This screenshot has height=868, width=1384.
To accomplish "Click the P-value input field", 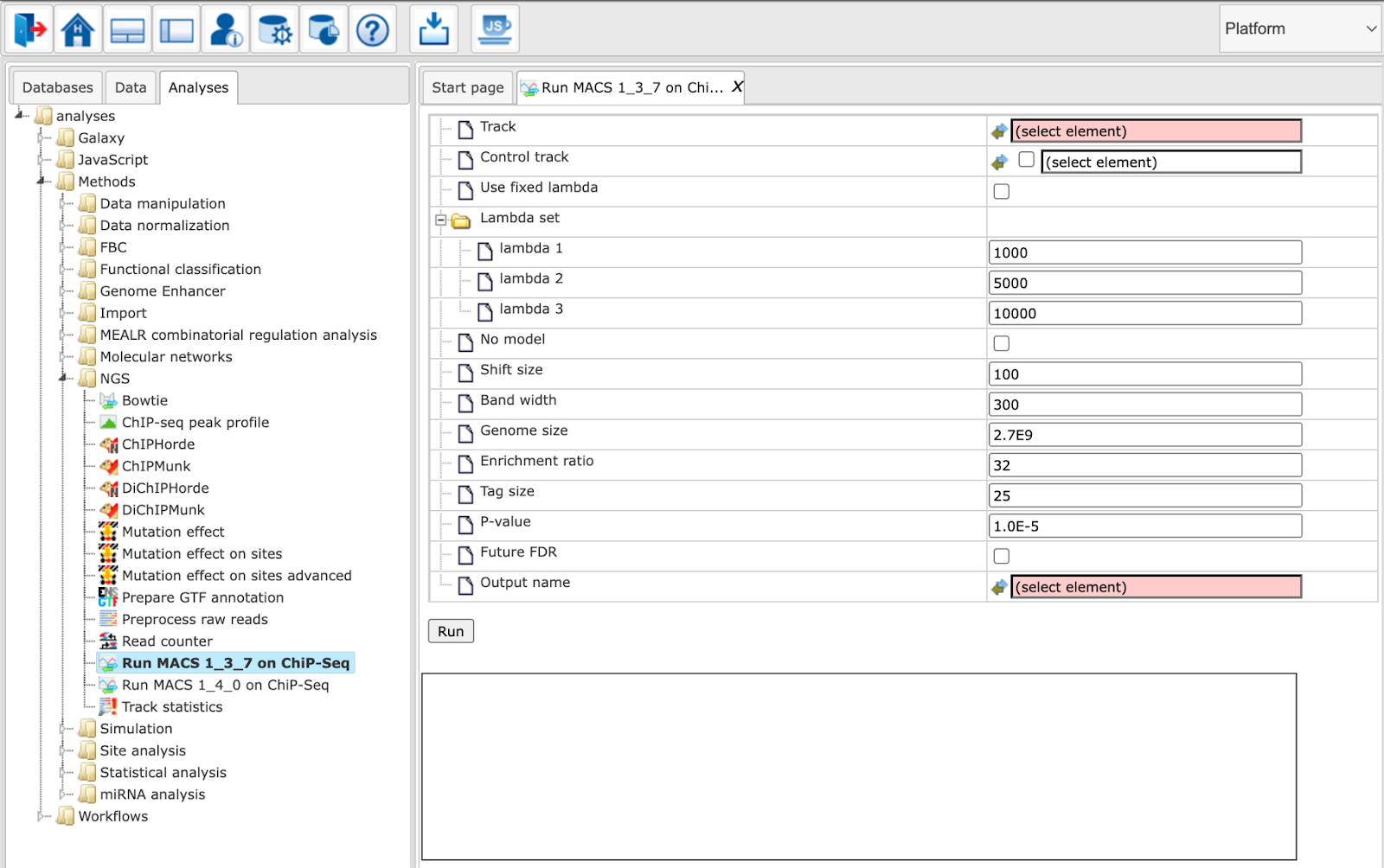I will [1145, 527].
